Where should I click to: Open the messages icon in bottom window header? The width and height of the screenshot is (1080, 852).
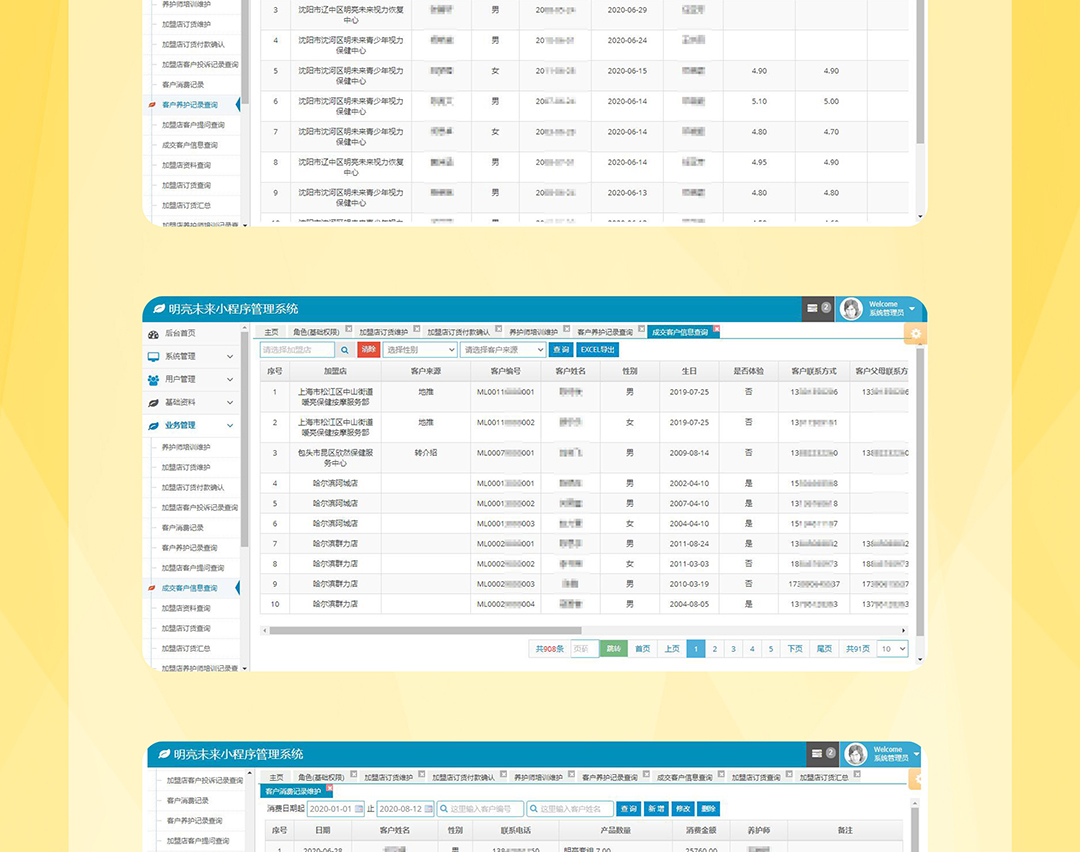click(822, 754)
